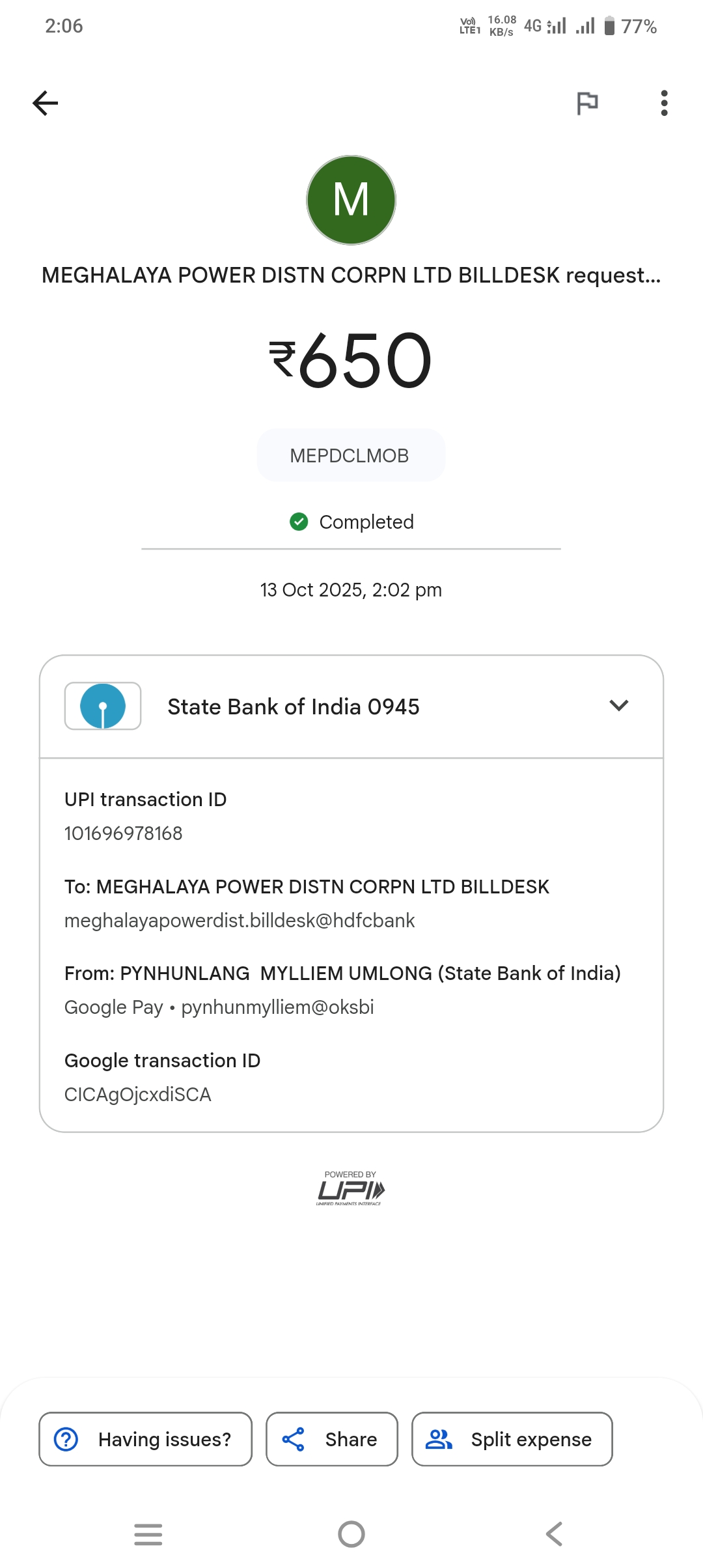Tap the Powered by UPI logo

tap(350, 1189)
